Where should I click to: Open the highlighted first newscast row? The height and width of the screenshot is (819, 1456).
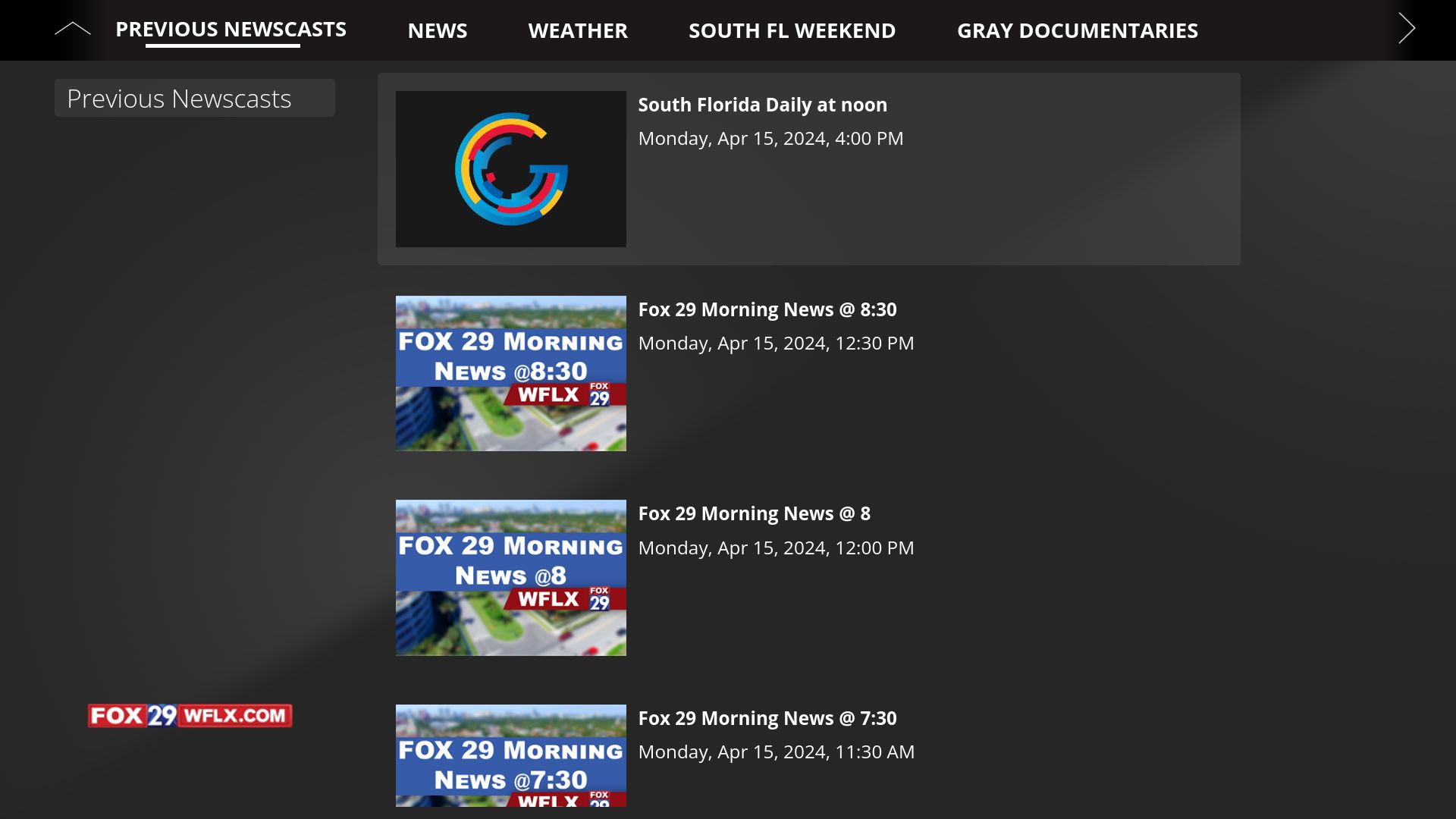click(x=808, y=168)
